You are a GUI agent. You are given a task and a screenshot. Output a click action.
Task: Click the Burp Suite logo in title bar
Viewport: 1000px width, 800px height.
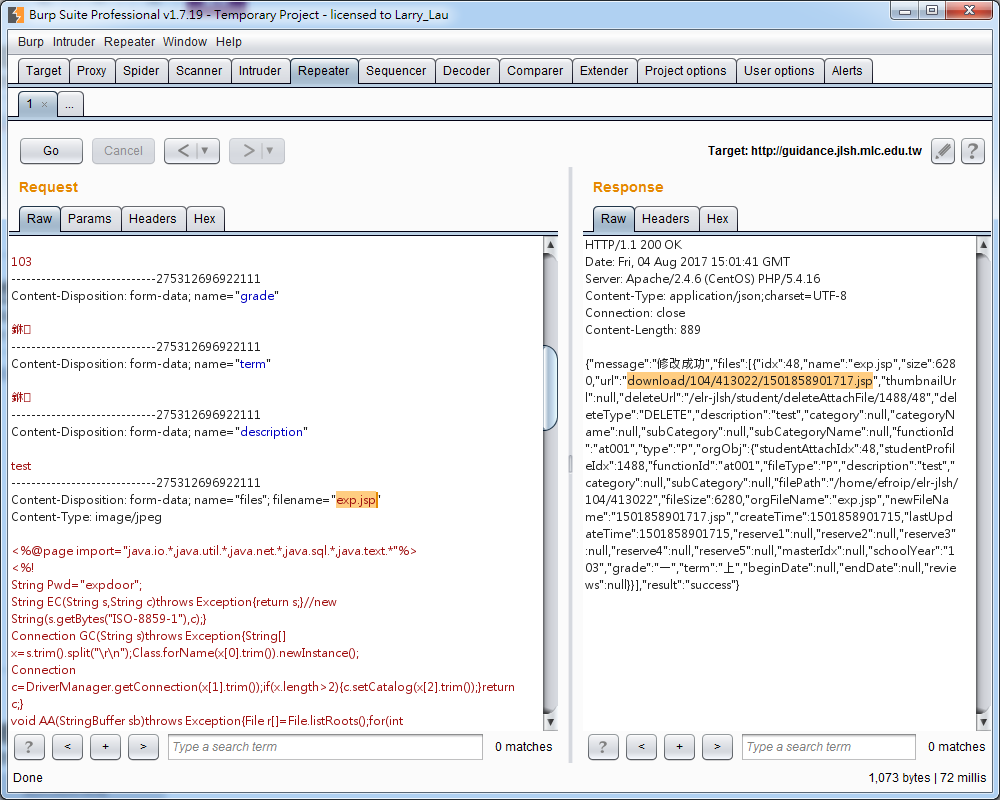tap(16, 14)
